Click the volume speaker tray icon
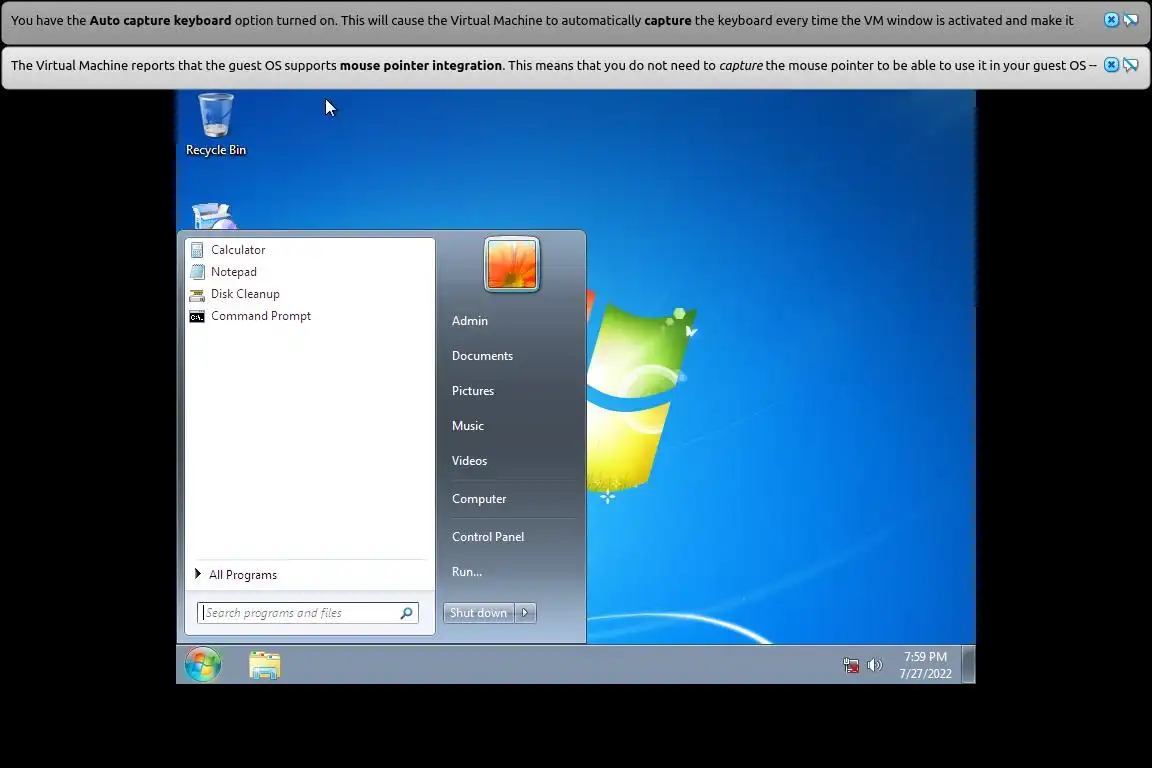The height and width of the screenshot is (768, 1152). click(x=874, y=665)
